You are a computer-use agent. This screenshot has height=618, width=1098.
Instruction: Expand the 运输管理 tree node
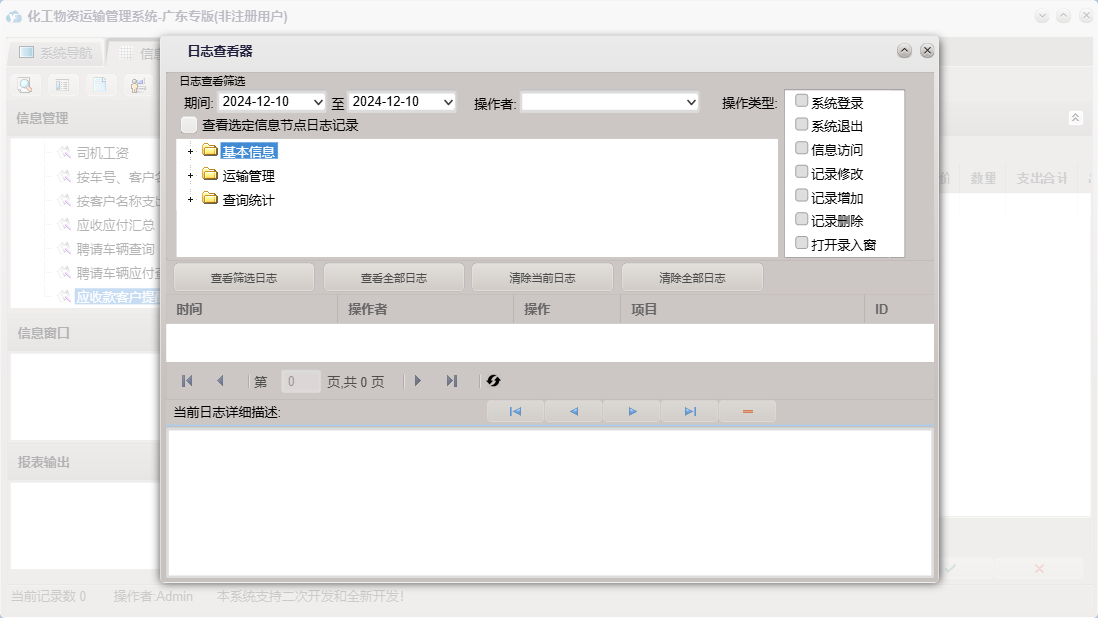(190, 176)
